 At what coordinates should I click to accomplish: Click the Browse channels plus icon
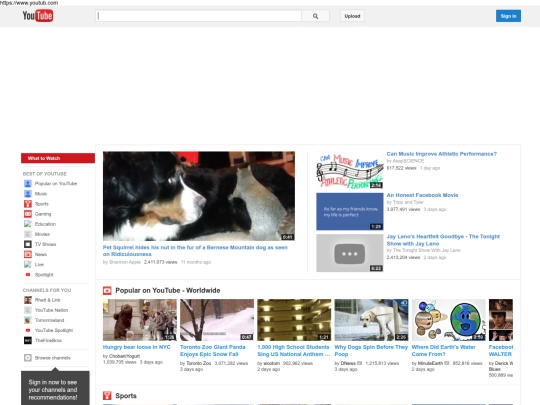click(x=28, y=358)
